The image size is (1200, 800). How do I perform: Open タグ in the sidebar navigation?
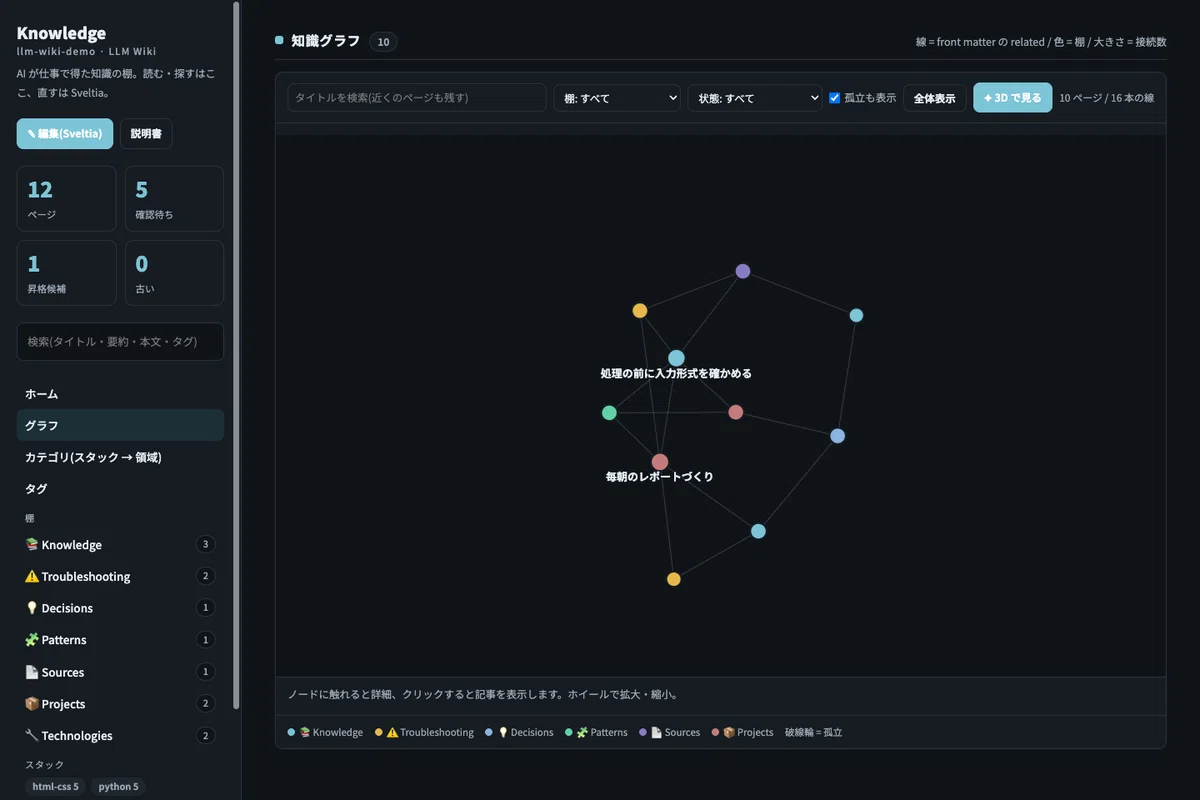click(120, 488)
